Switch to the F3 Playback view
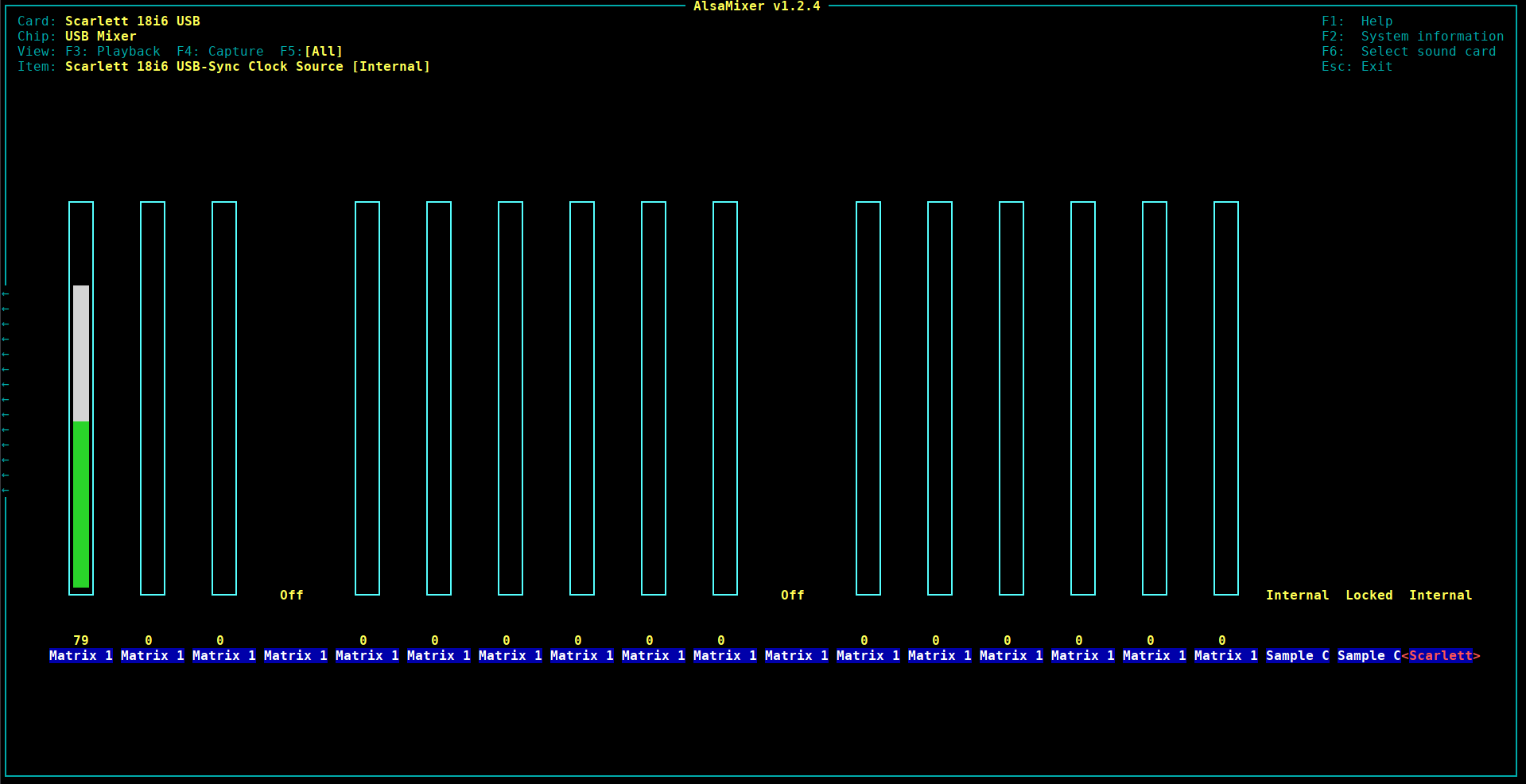The height and width of the screenshot is (784, 1526). tap(112, 52)
